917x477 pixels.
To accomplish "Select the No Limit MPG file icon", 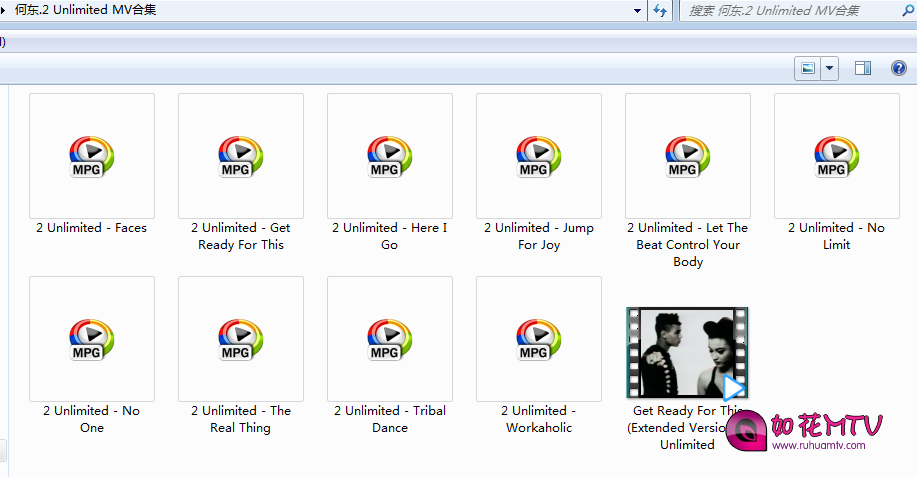I will click(837, 156).
